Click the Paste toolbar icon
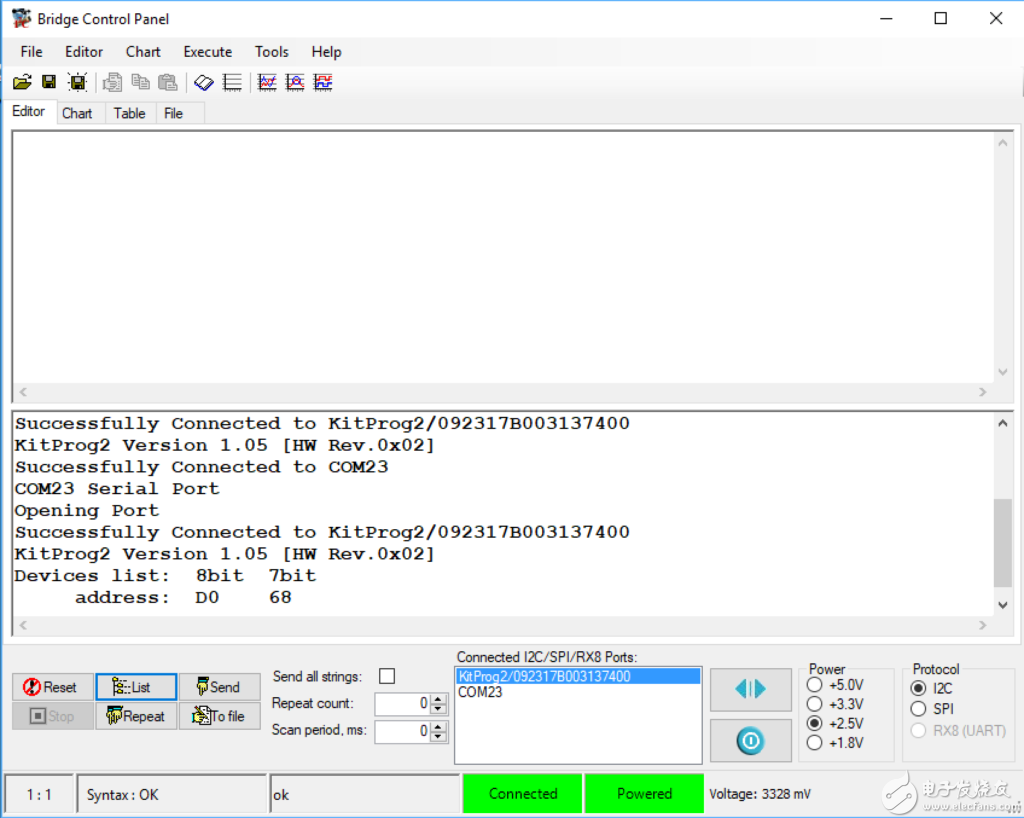The image size is (1024, 818). [168, 82]
